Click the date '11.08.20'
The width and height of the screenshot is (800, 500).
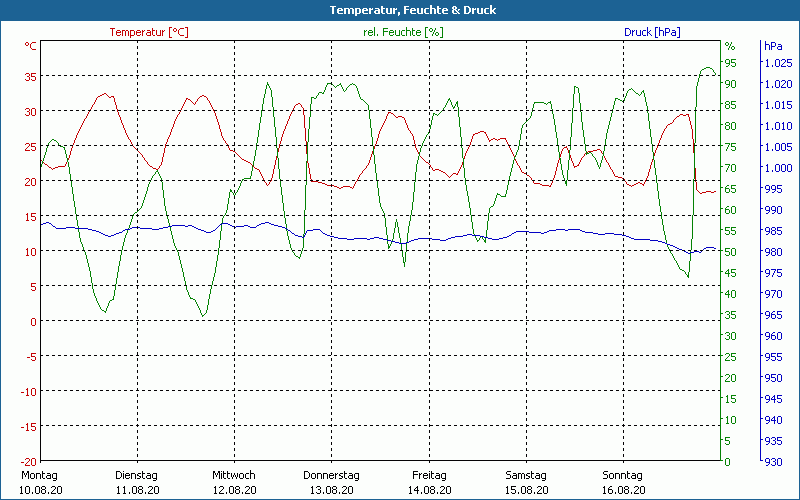(137, 490)
